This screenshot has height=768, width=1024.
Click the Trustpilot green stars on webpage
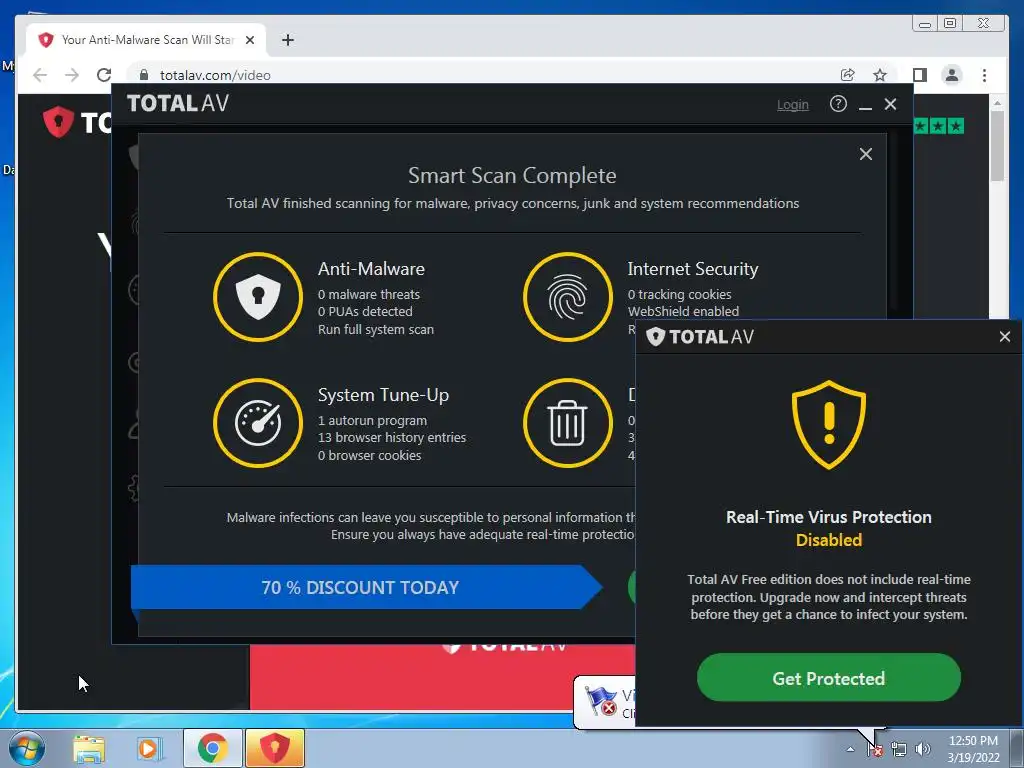(938, 126)
